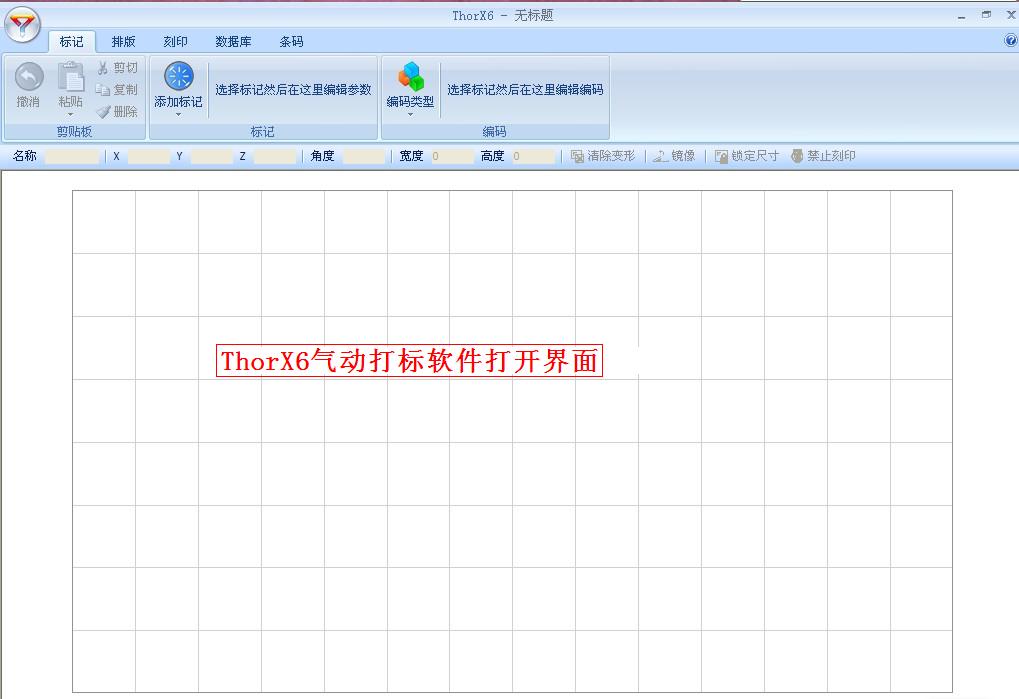Toggle 禁止刻印 disable engraving option
Image resolution: width=1019 pixels, height=699 pixels.
coord(823,157)
